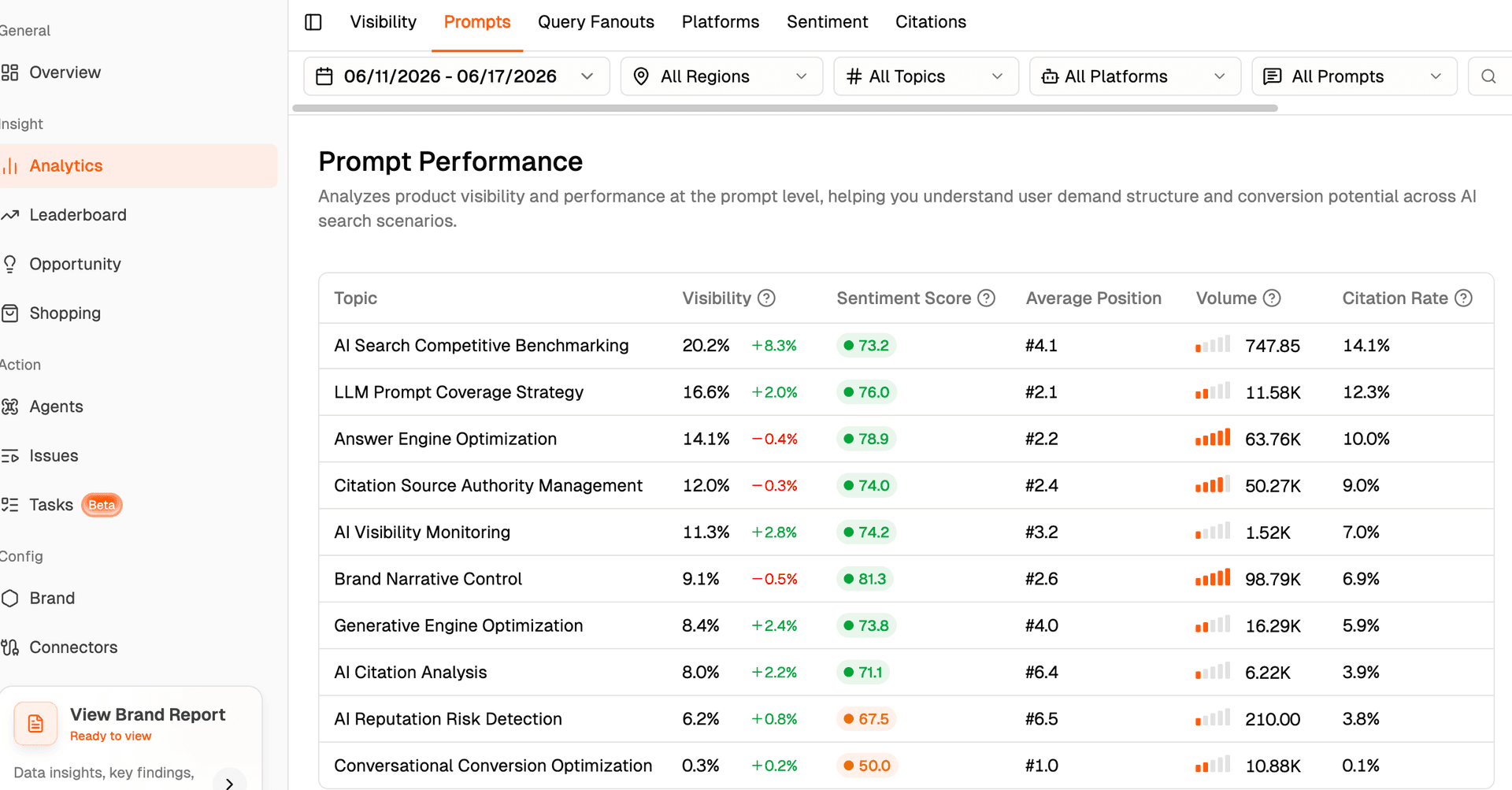Click the Volume column help icon

tap(1272, 299)
